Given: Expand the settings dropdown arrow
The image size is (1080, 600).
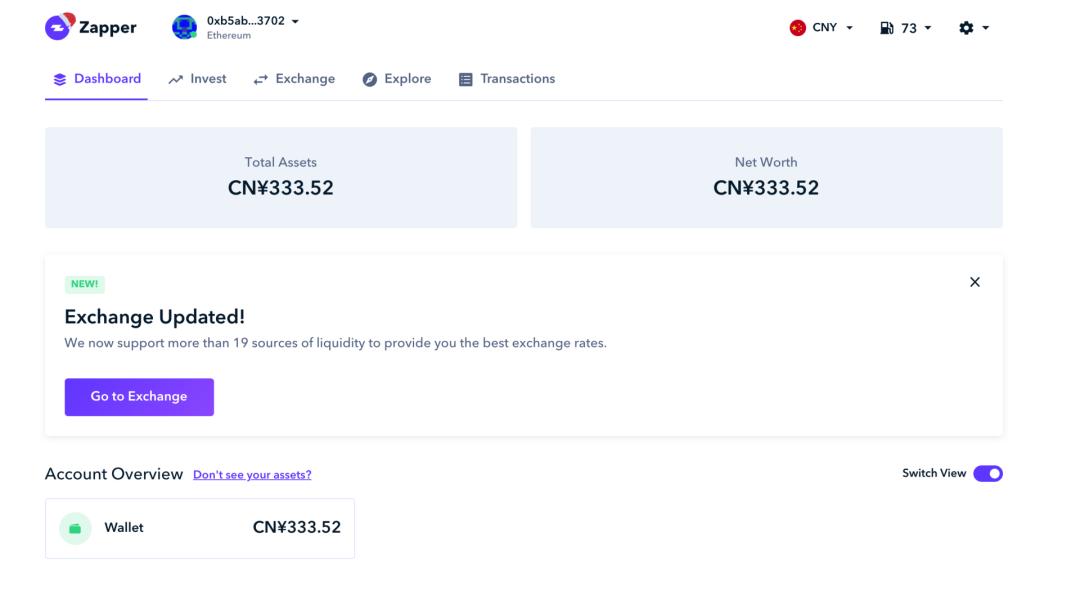Looking at the screenshot, I should coord(986,28).
